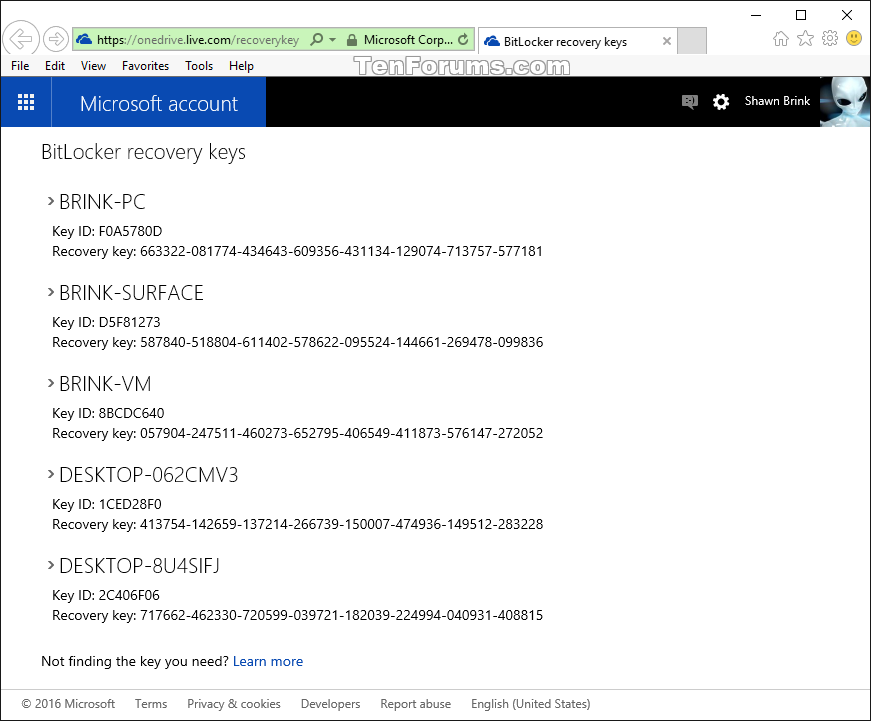
Task: Open the File menu
Action: [20, 66]
